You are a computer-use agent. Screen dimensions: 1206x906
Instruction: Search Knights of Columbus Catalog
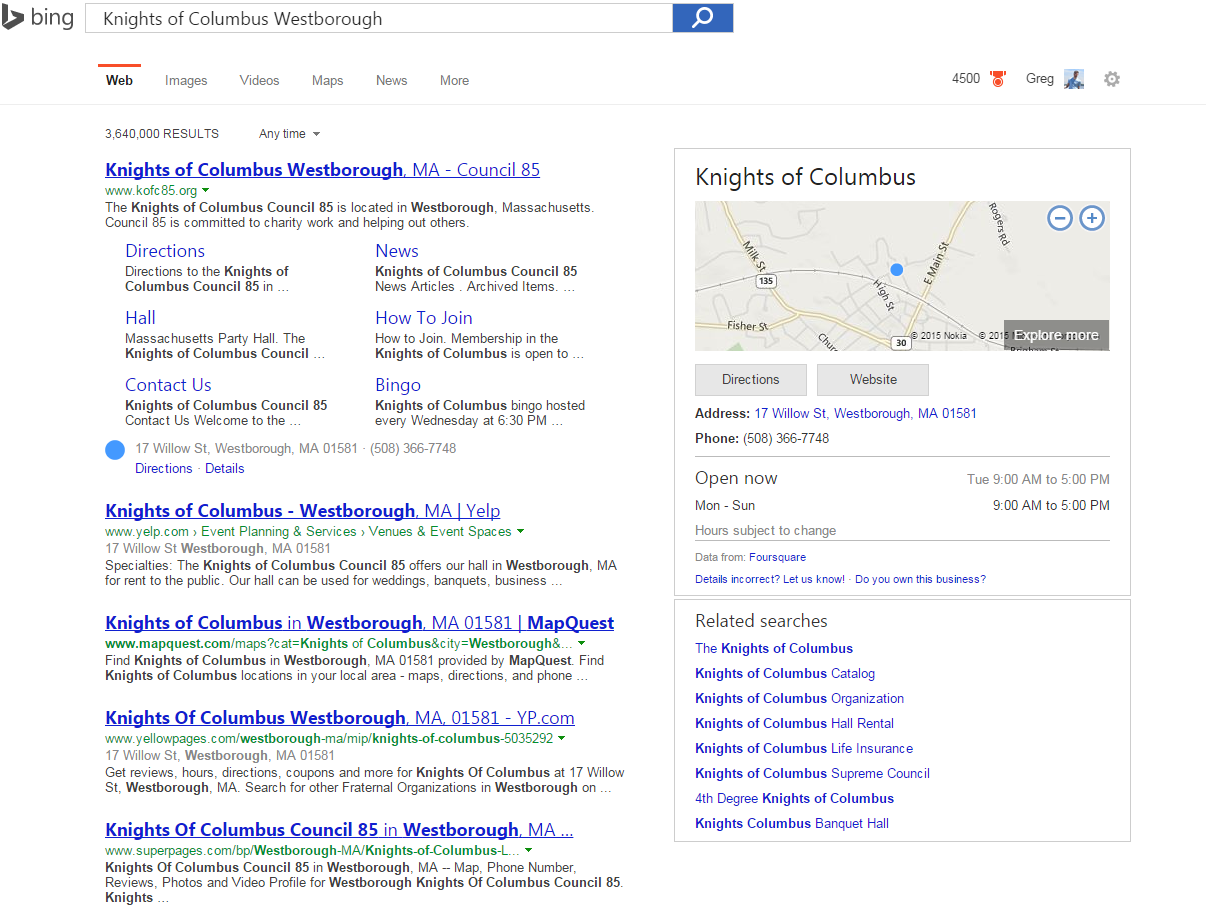785,673
